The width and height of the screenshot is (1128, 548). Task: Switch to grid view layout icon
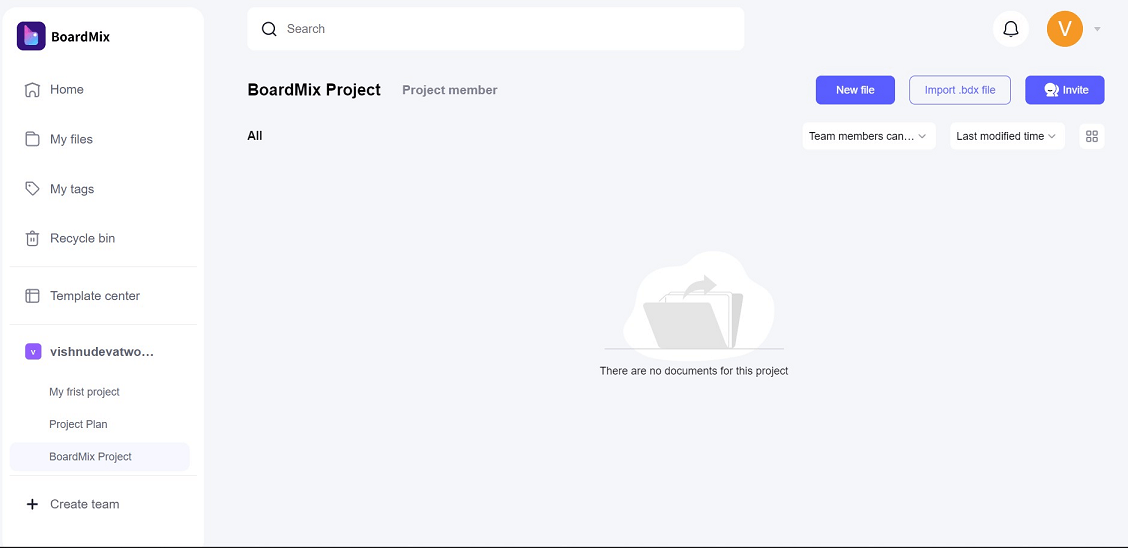tap(1091, 136)
